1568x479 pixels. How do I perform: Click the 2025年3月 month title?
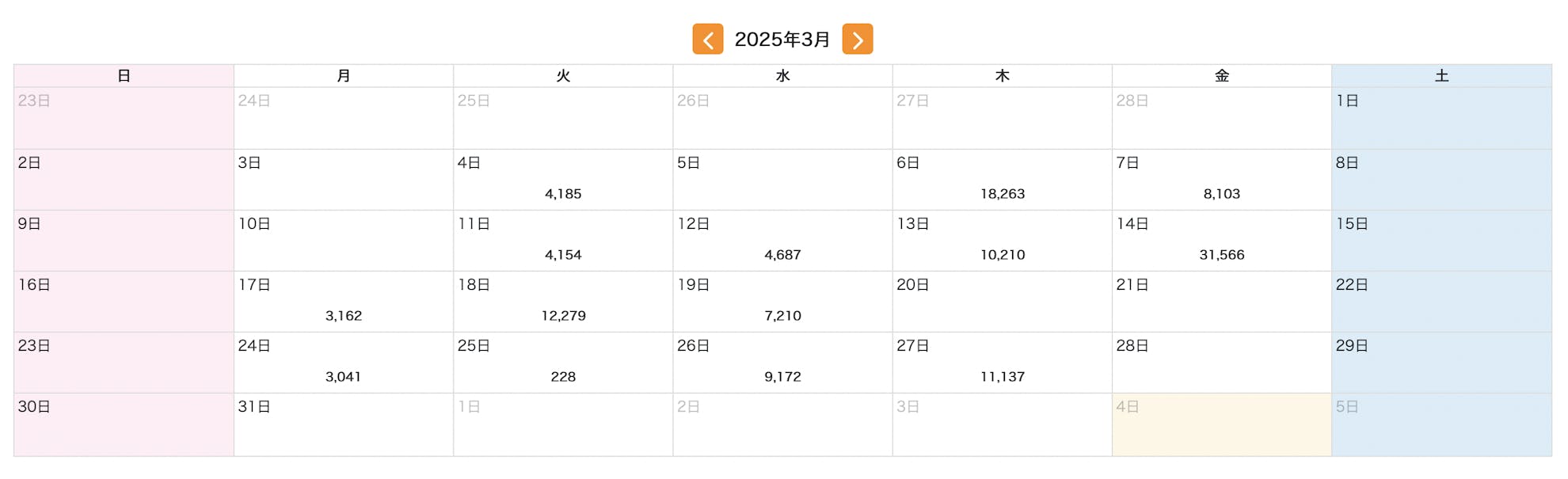(x=782, y=39)
